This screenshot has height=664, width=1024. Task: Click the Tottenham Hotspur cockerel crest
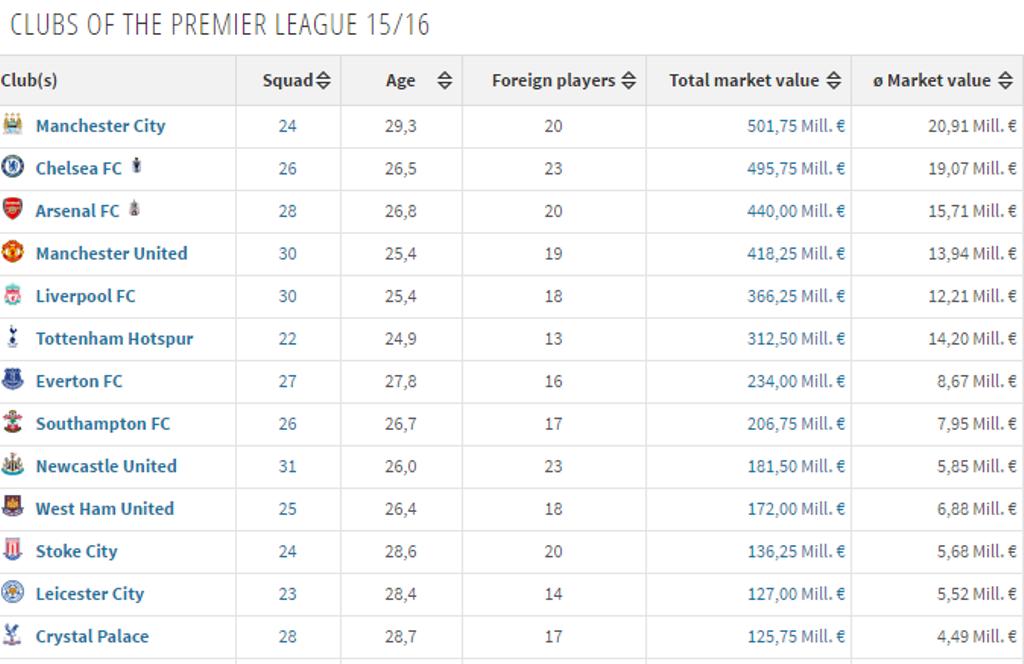[x=12, y=337]
